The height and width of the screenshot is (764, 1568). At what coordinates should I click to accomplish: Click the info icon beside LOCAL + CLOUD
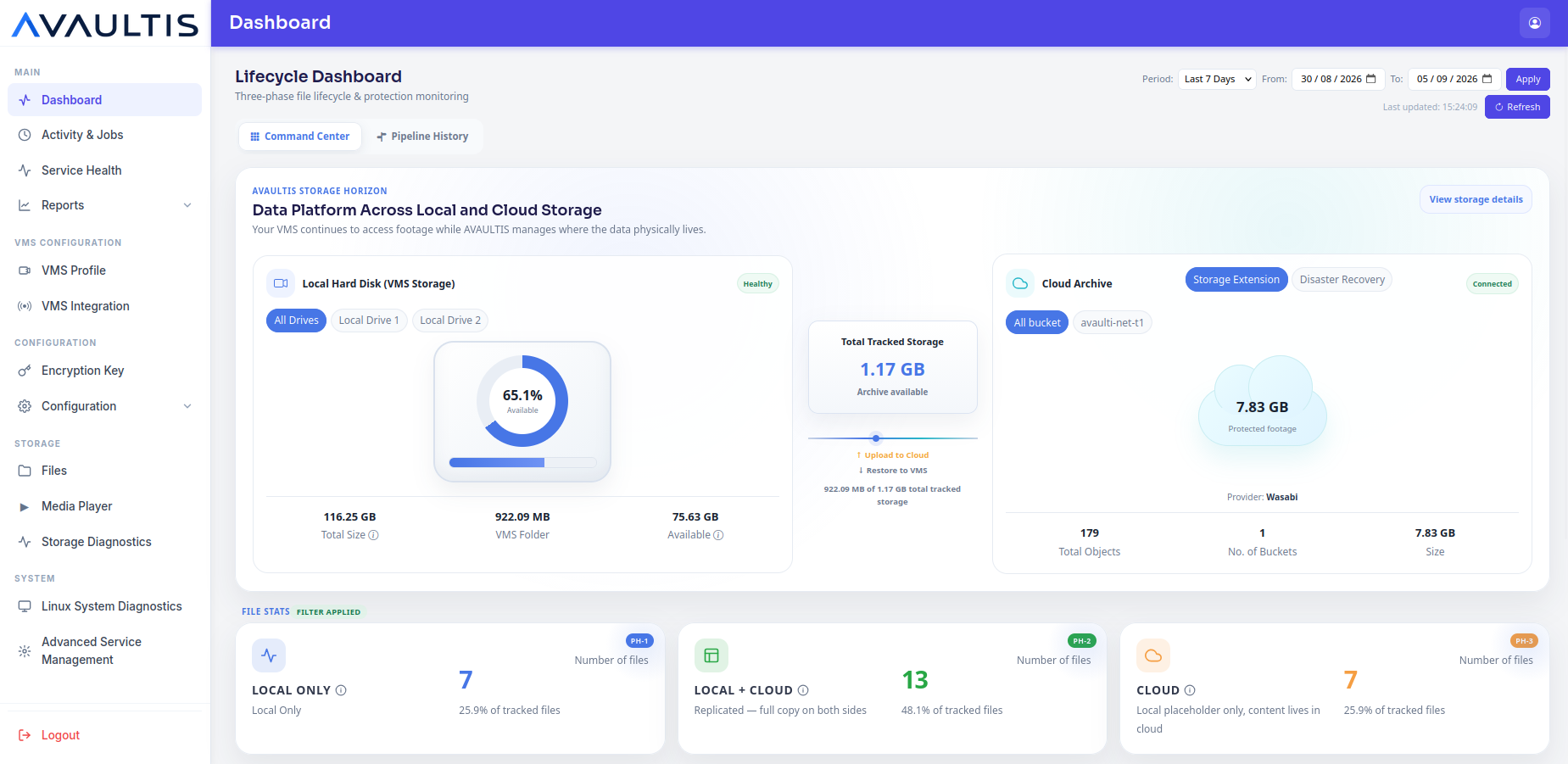tap(803, 690)
